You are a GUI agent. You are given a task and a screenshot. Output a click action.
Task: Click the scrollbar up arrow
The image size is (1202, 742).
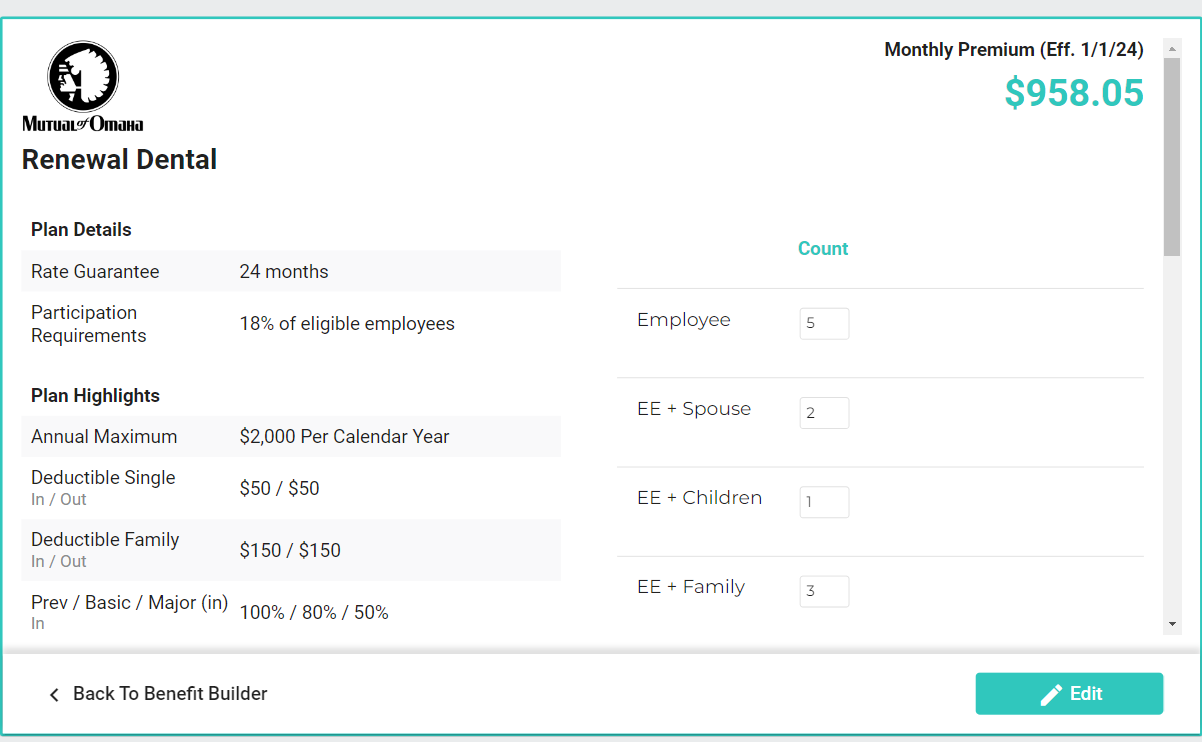(x=1172, y=47)
